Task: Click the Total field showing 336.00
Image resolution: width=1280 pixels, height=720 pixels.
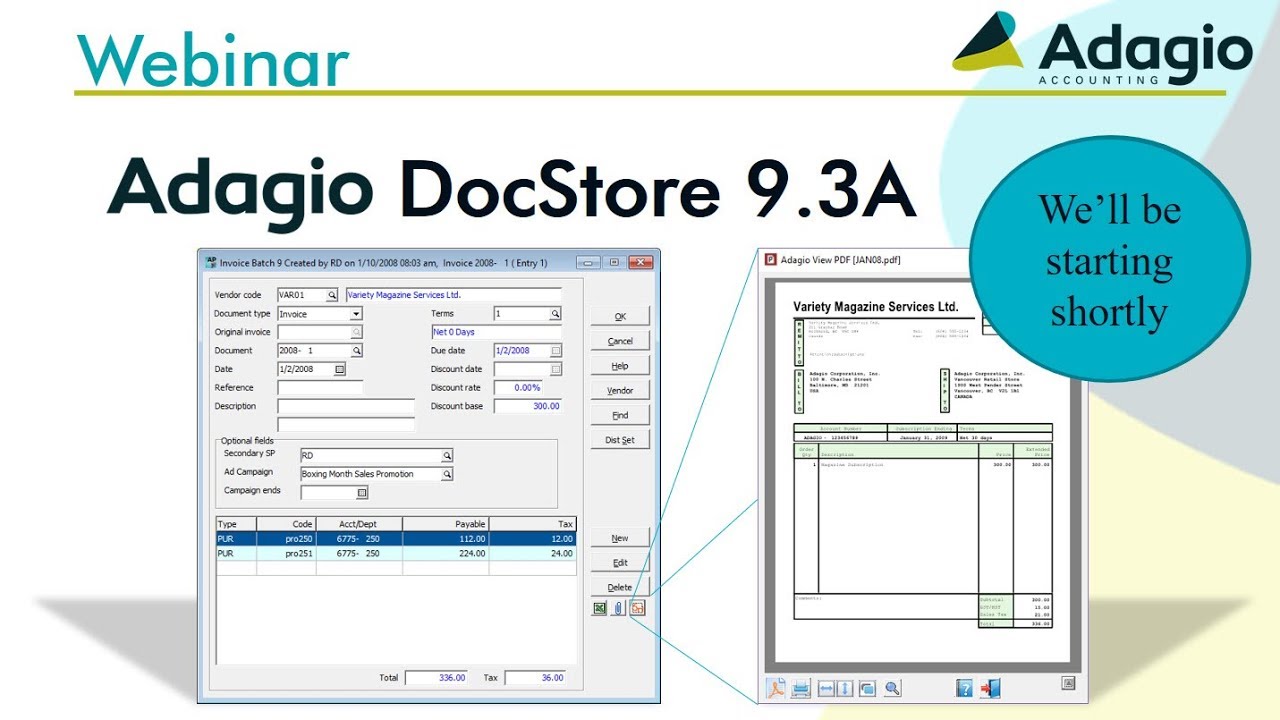Action: [437, 678]
